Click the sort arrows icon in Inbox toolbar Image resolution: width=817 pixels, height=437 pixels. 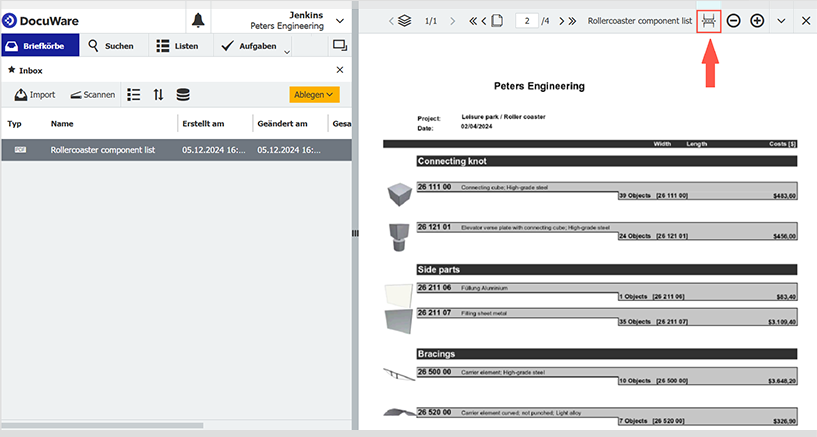tap(158, 95)
